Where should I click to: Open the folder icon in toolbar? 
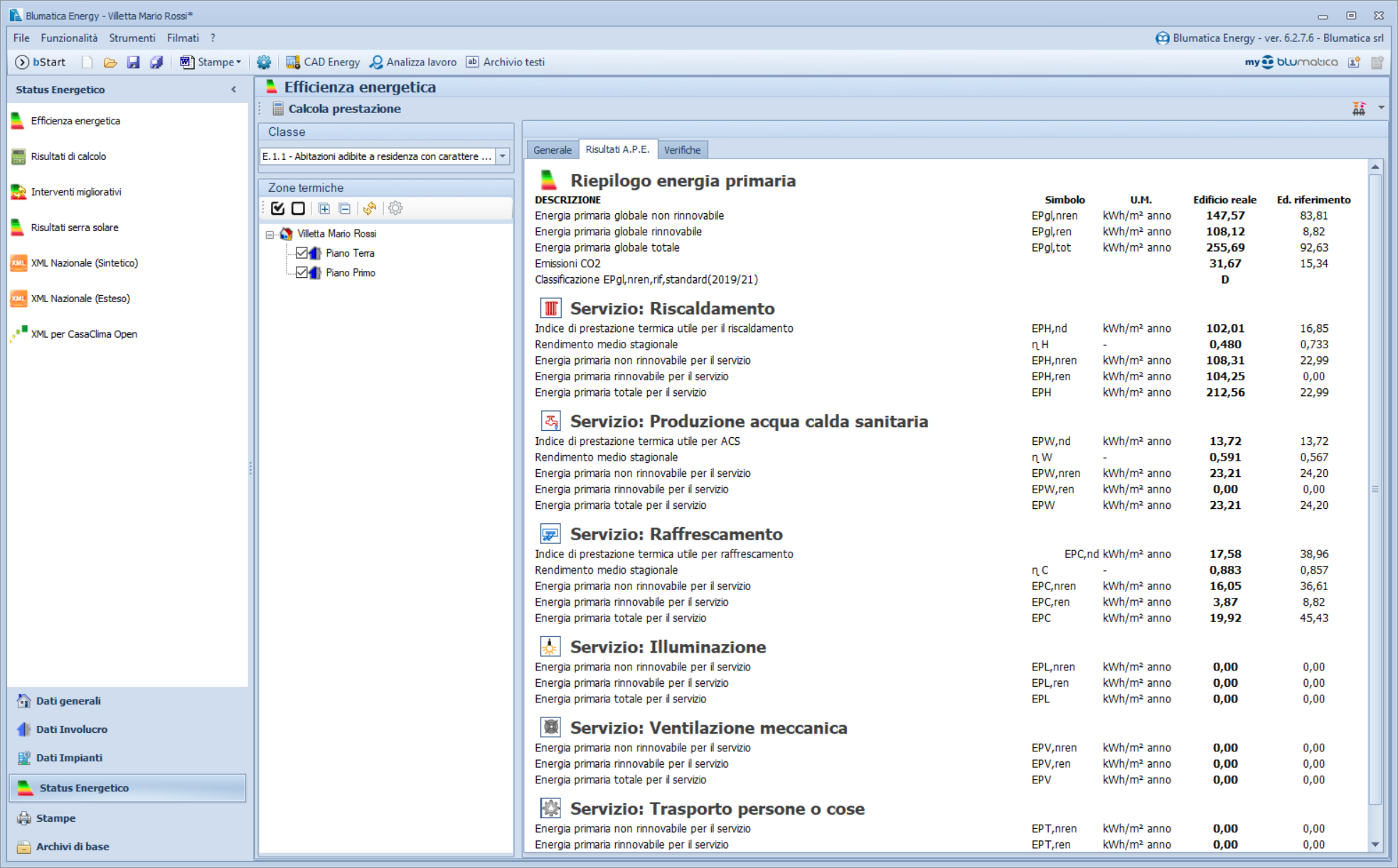click(x=110, y=62)
